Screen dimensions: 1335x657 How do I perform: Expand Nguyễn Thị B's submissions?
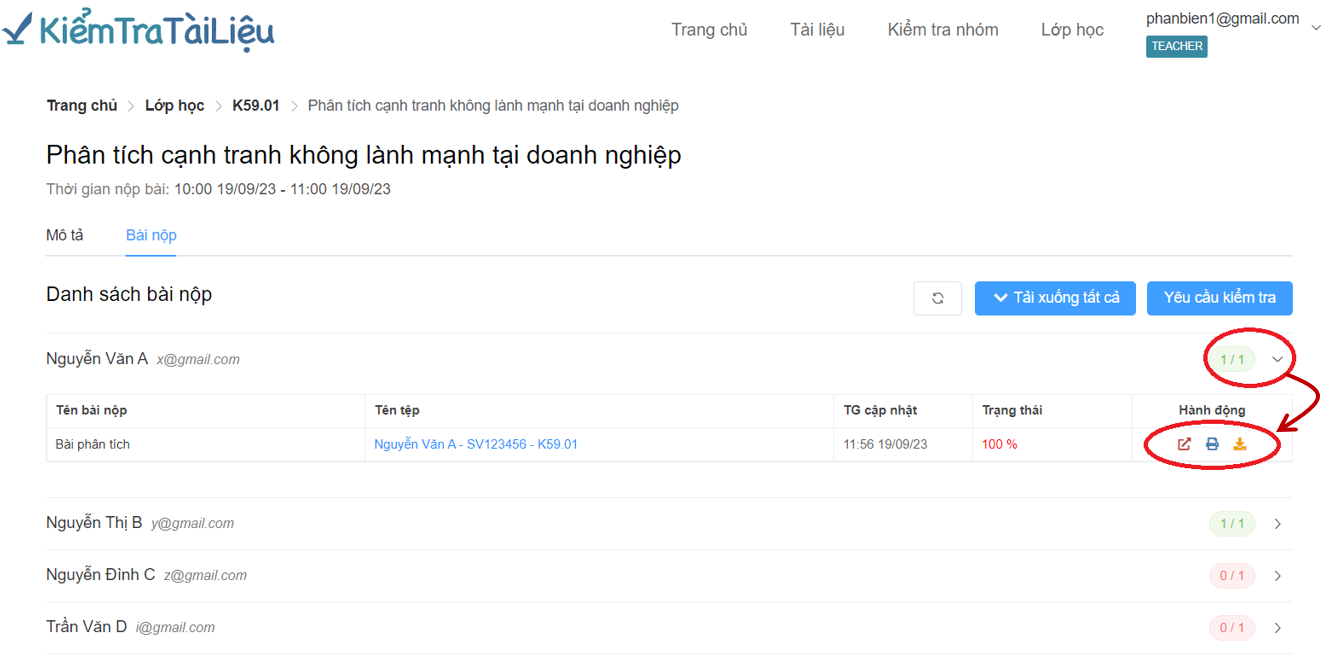click(1278, 524)
